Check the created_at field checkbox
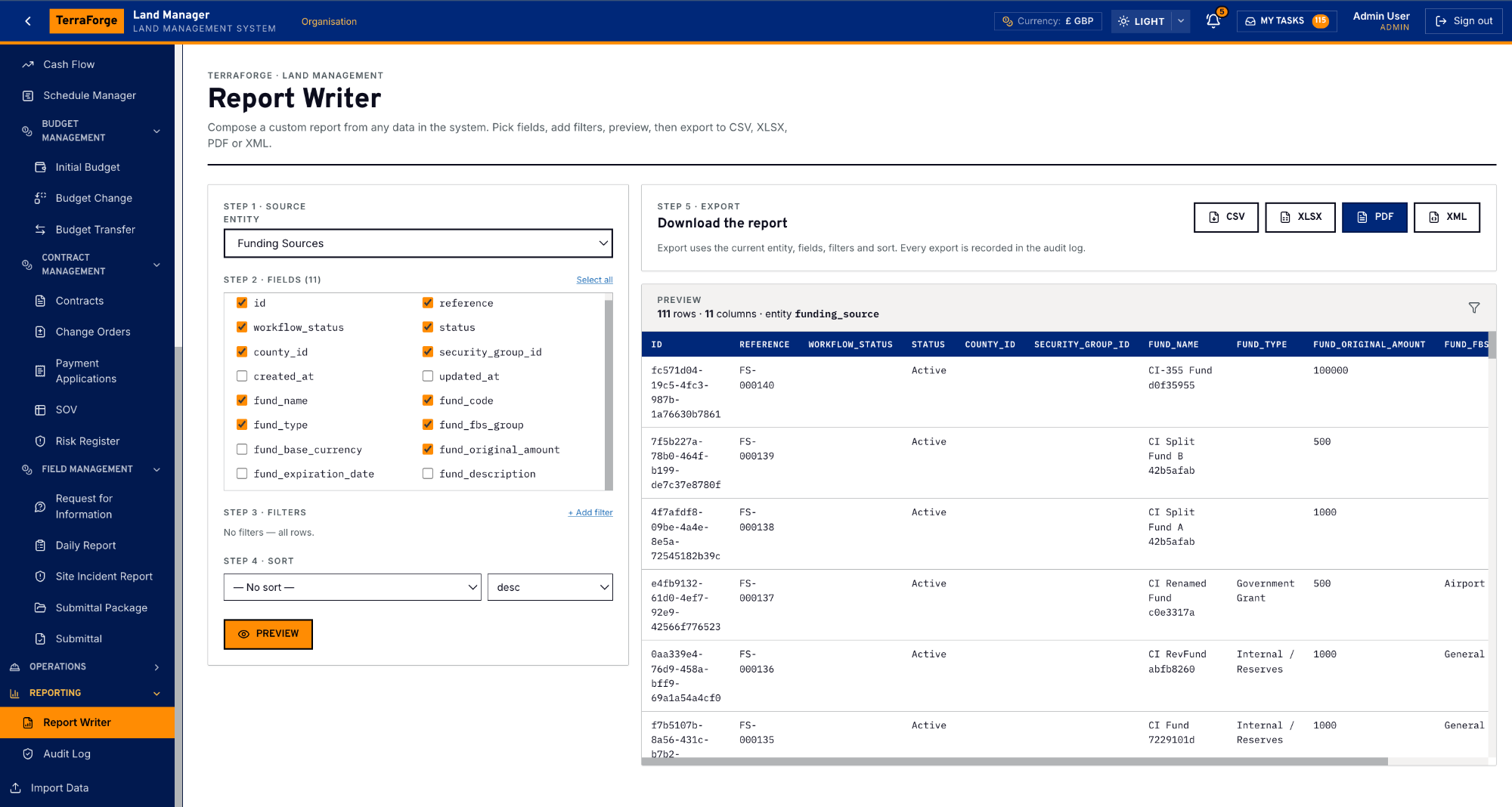Viewport: 1512px width, 807px height. pos(242,376)
